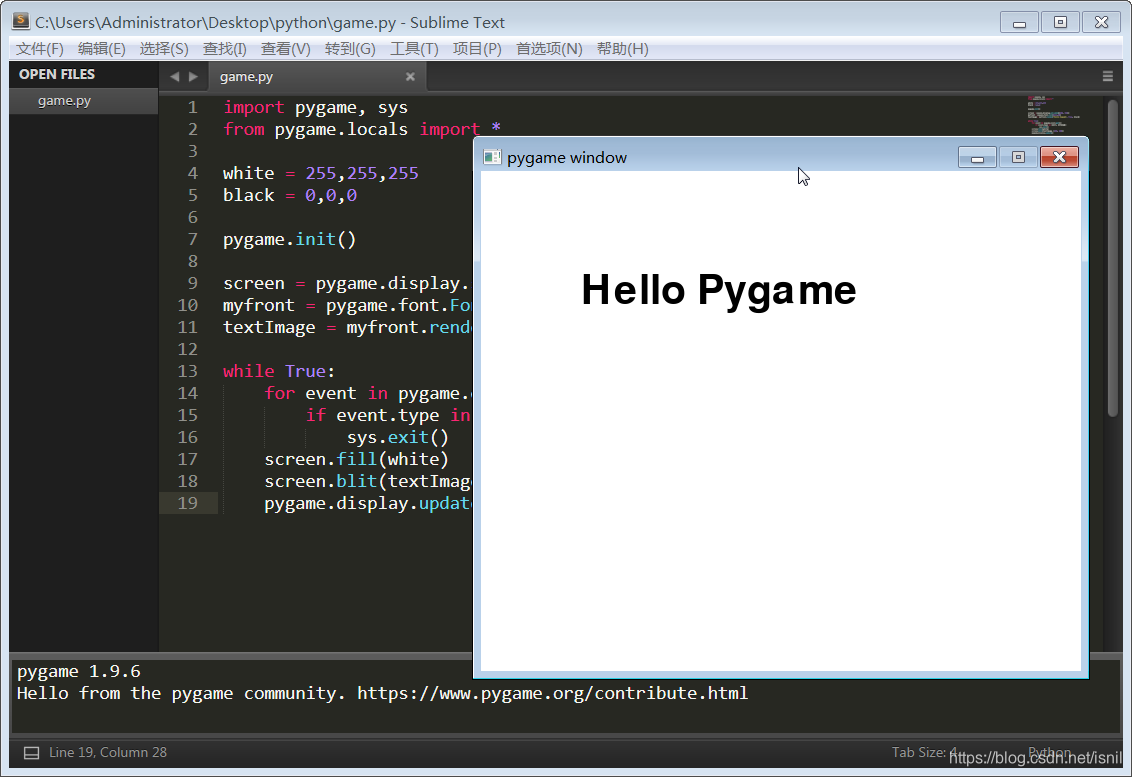Open the tab list dropdown icon

1107,77
